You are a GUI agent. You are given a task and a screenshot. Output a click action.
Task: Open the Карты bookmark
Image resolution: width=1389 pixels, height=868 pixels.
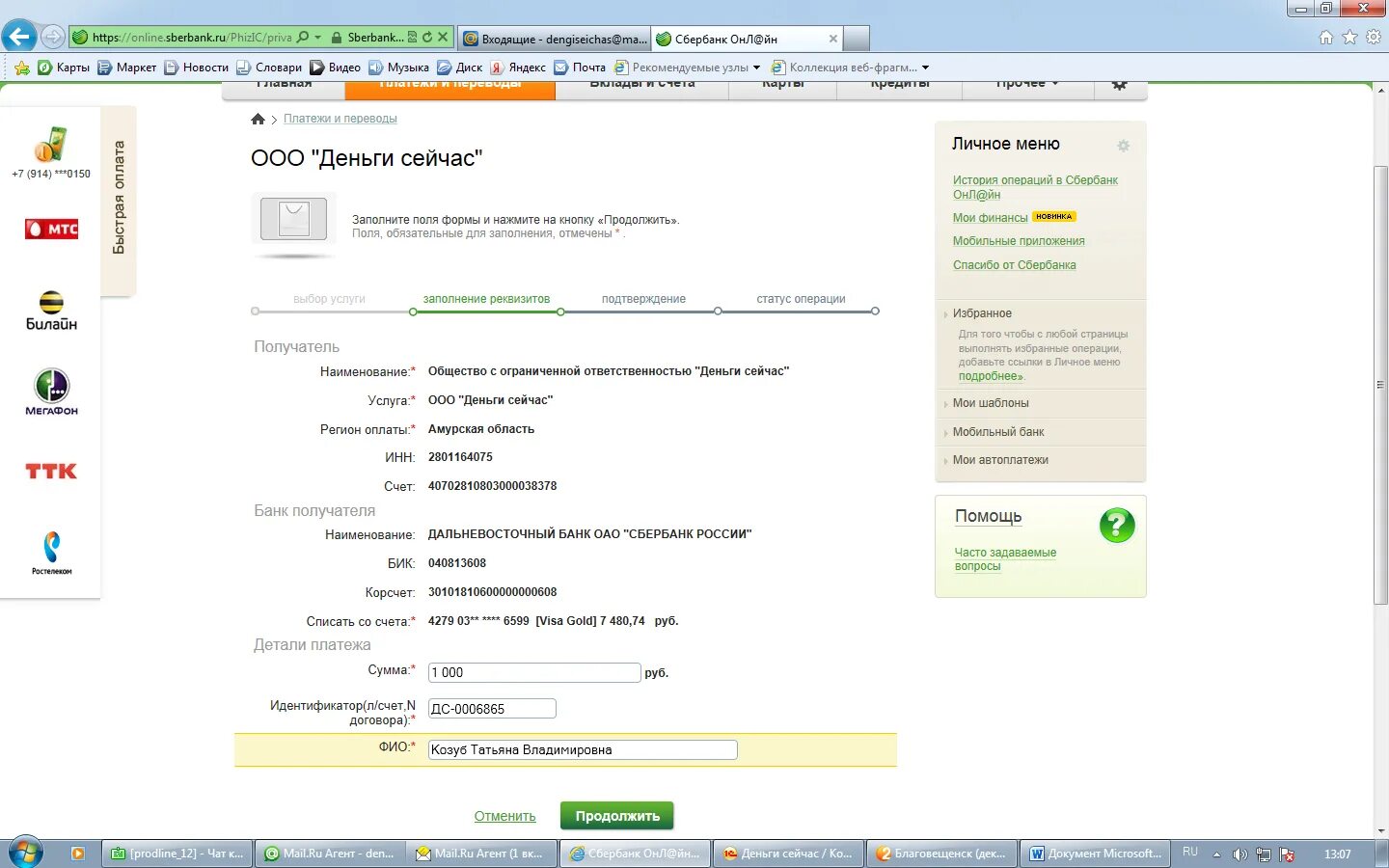click(x=64, y=68)
